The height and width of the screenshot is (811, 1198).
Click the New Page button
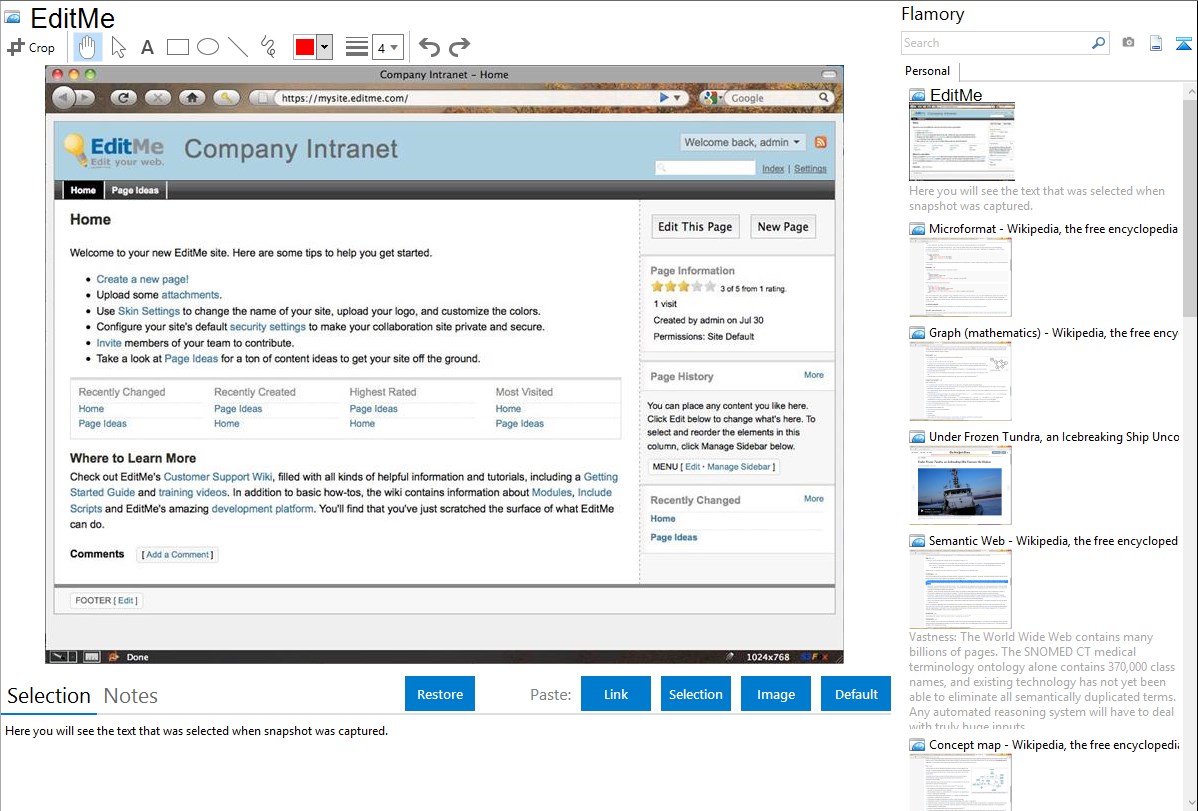(783, 226)
